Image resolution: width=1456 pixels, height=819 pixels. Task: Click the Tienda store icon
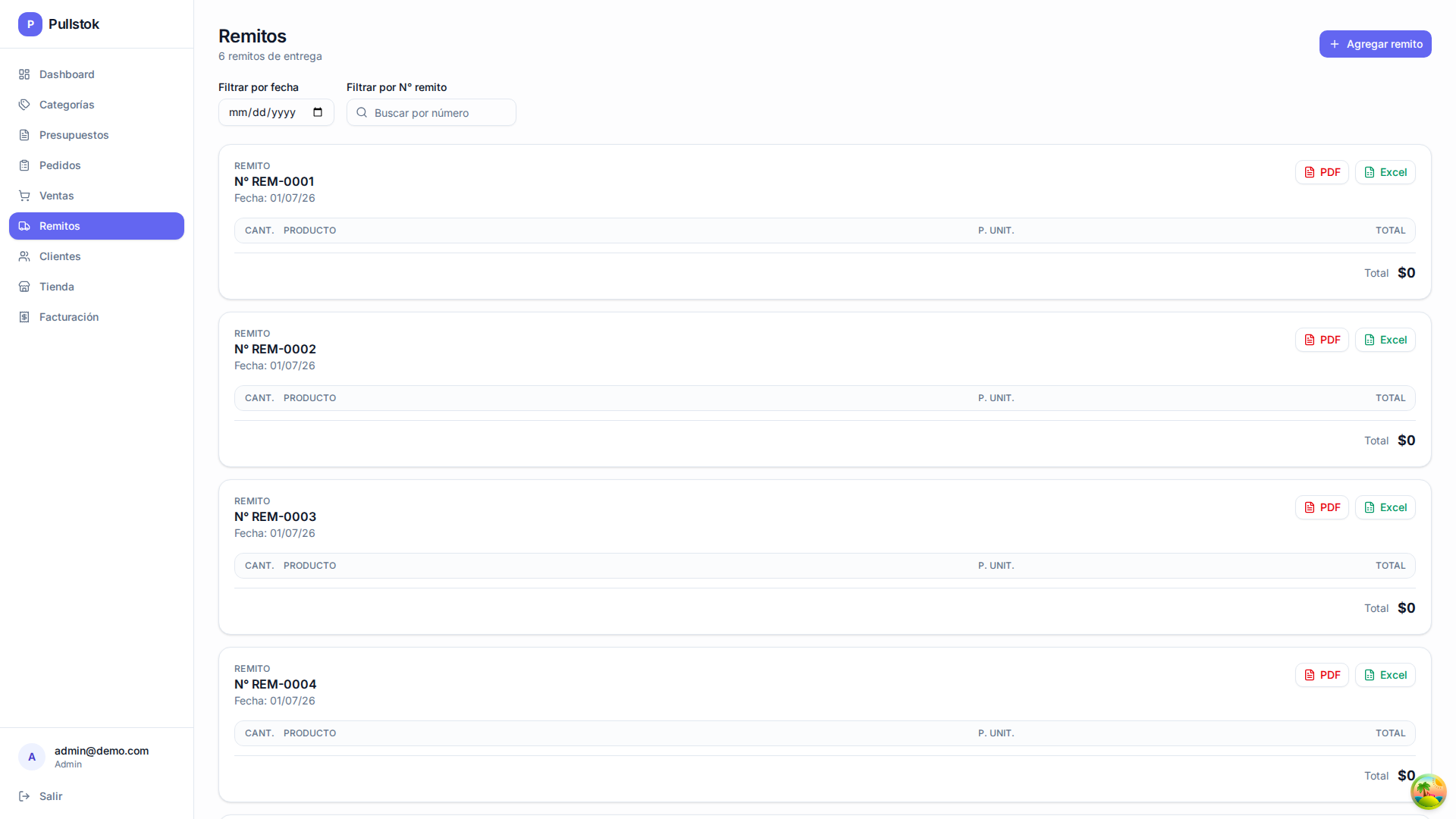point(24,287)
